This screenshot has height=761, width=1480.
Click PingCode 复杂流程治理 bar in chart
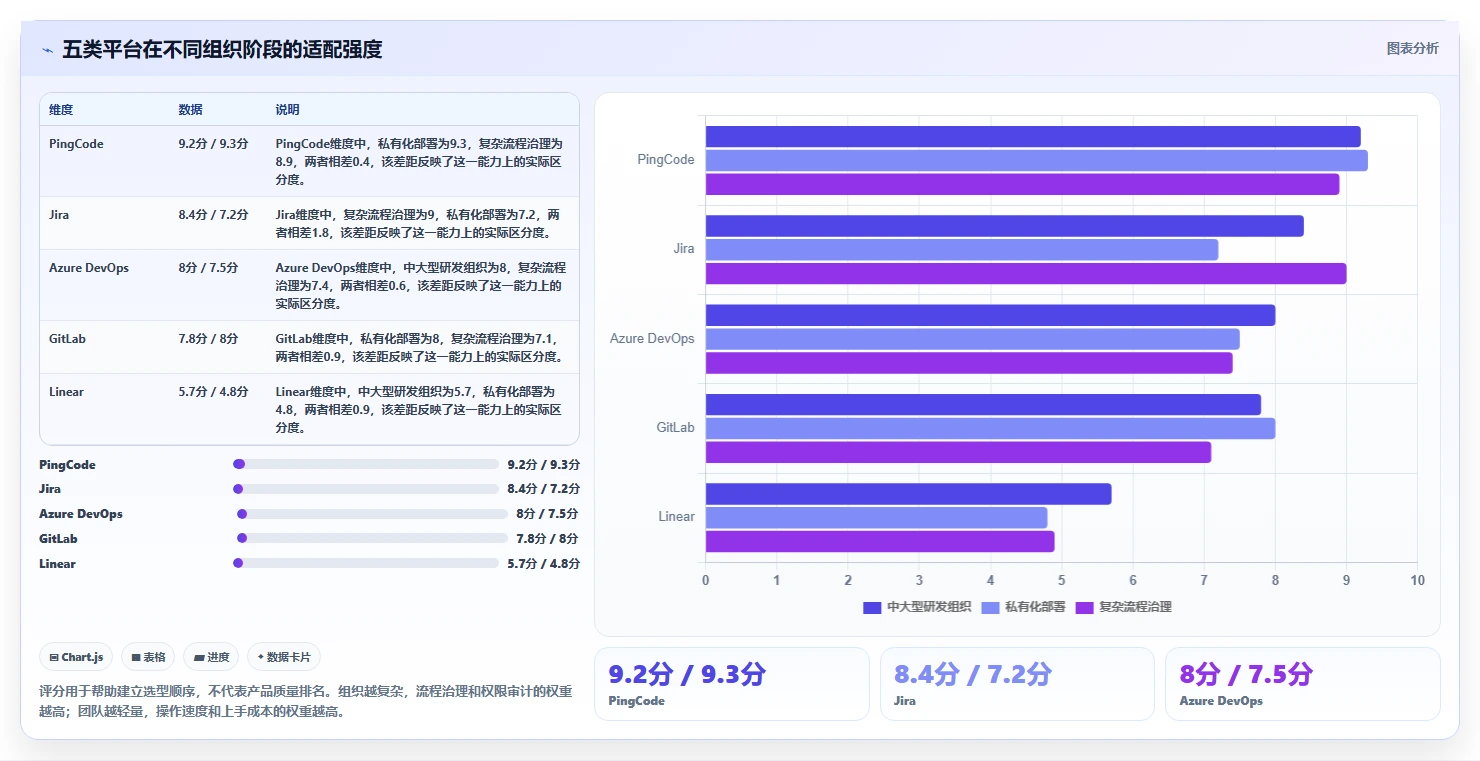click(1022, 184)
